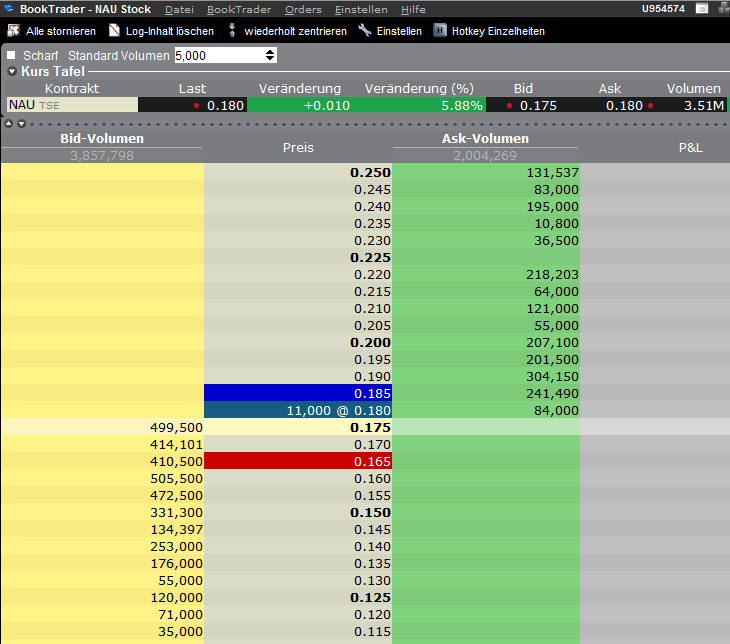The image size is (730, 644).
Task: Open the Orders menu
Action: pos(303,9)
